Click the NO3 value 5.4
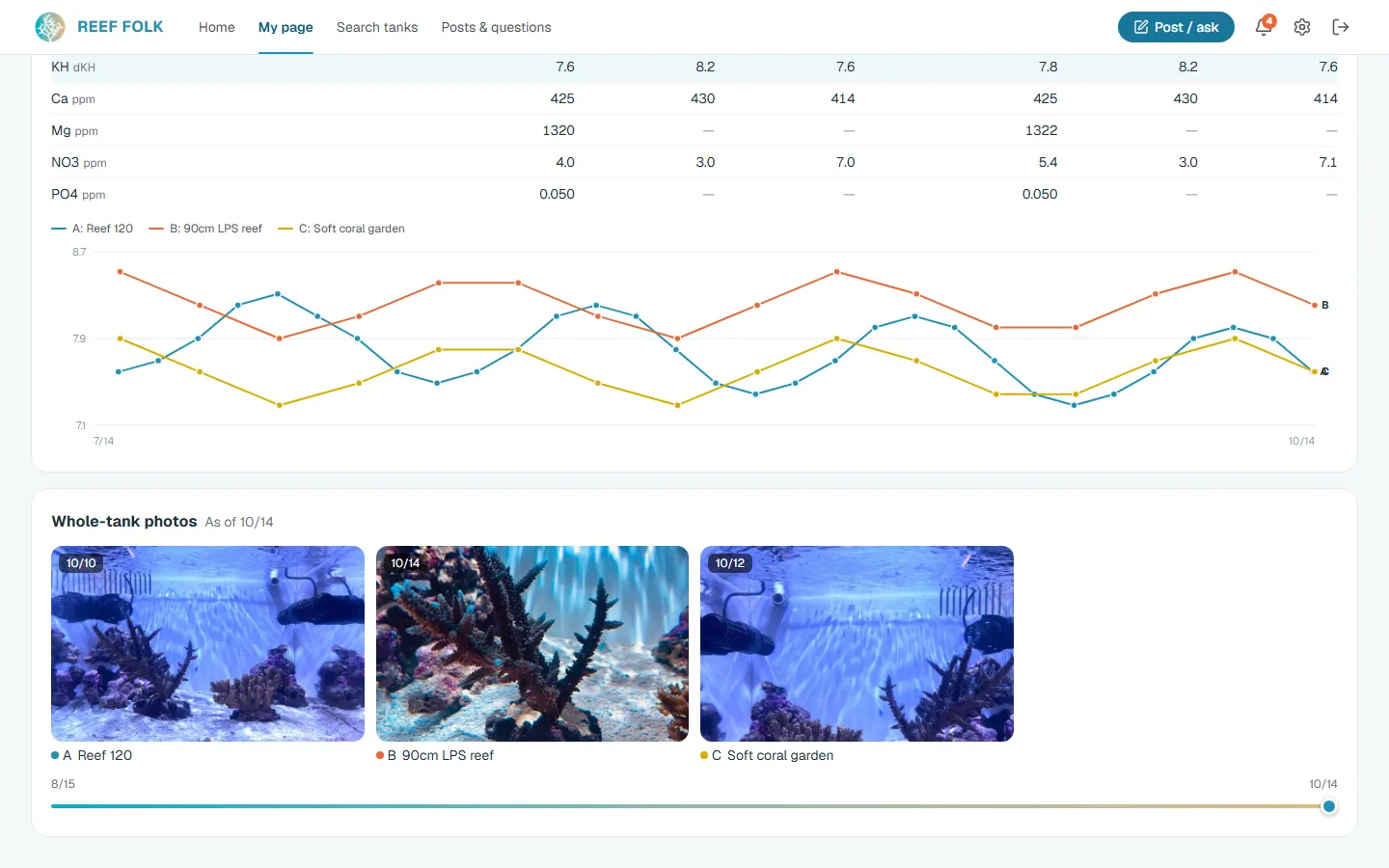Viewport: 1389px width, 868px height. [x=1049, y=162]
